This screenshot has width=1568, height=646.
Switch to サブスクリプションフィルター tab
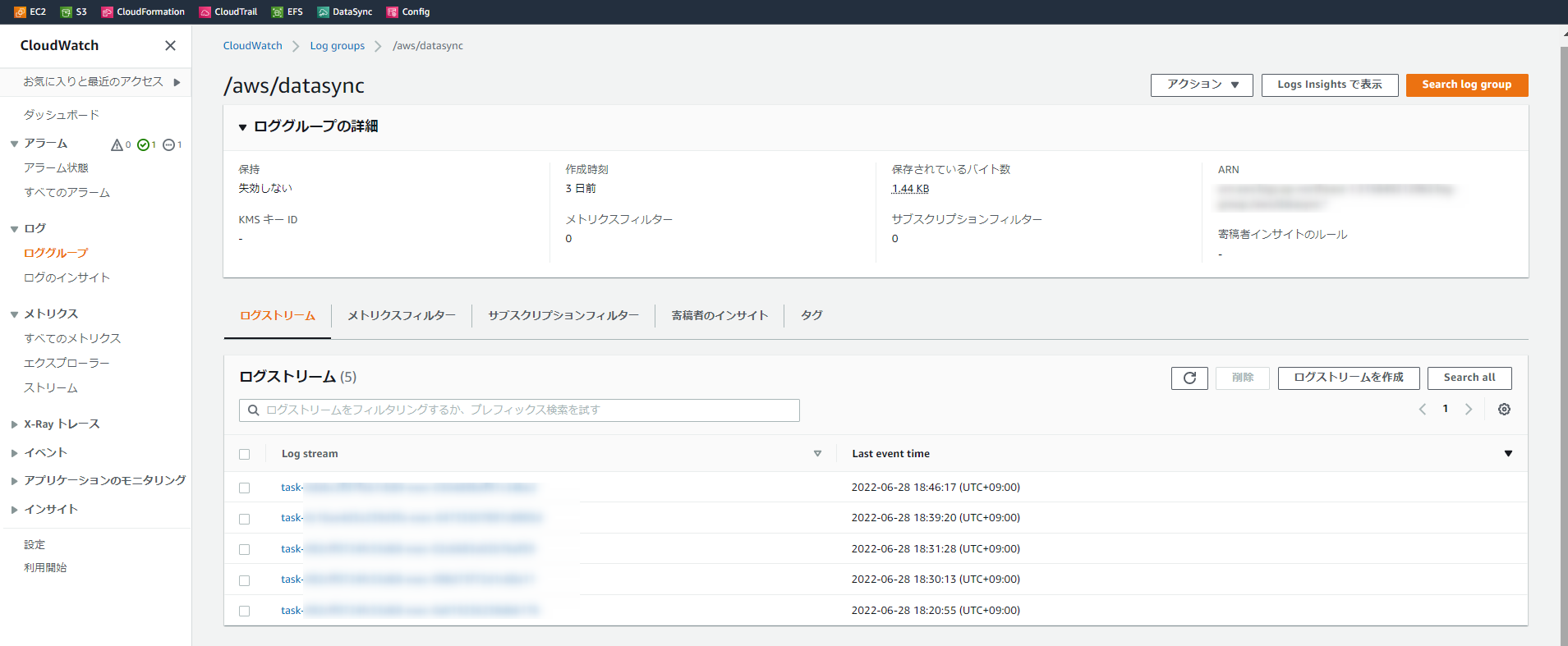coord(563,316)
